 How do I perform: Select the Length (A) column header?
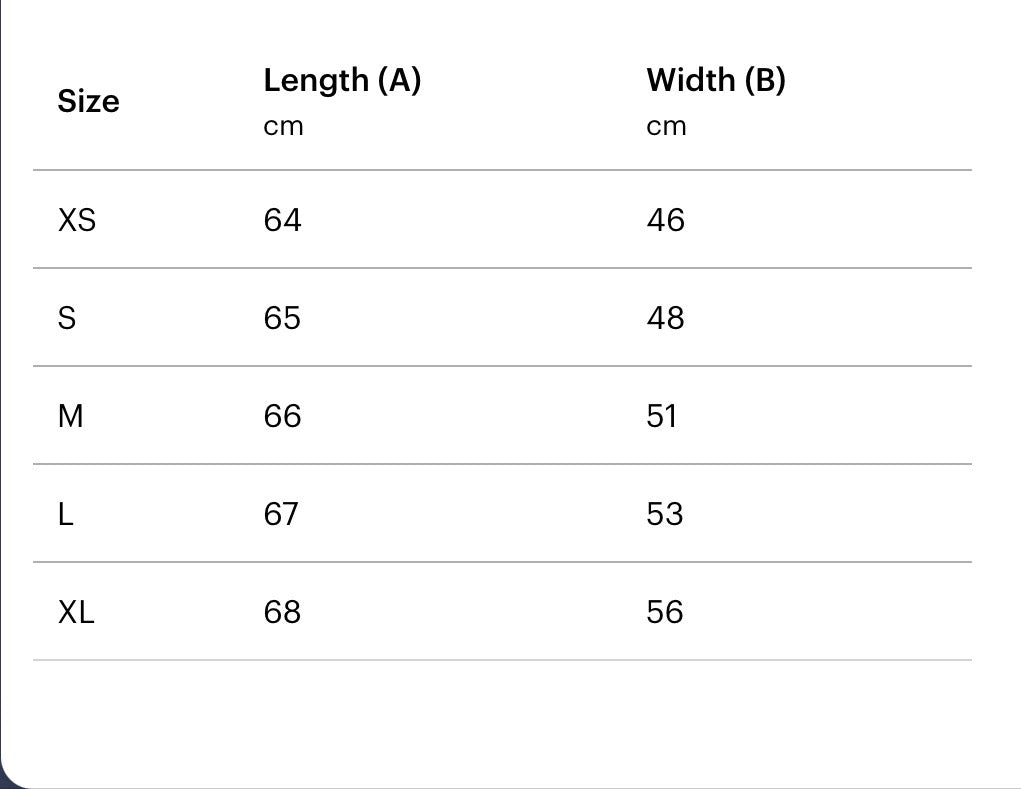click(342, 80)
